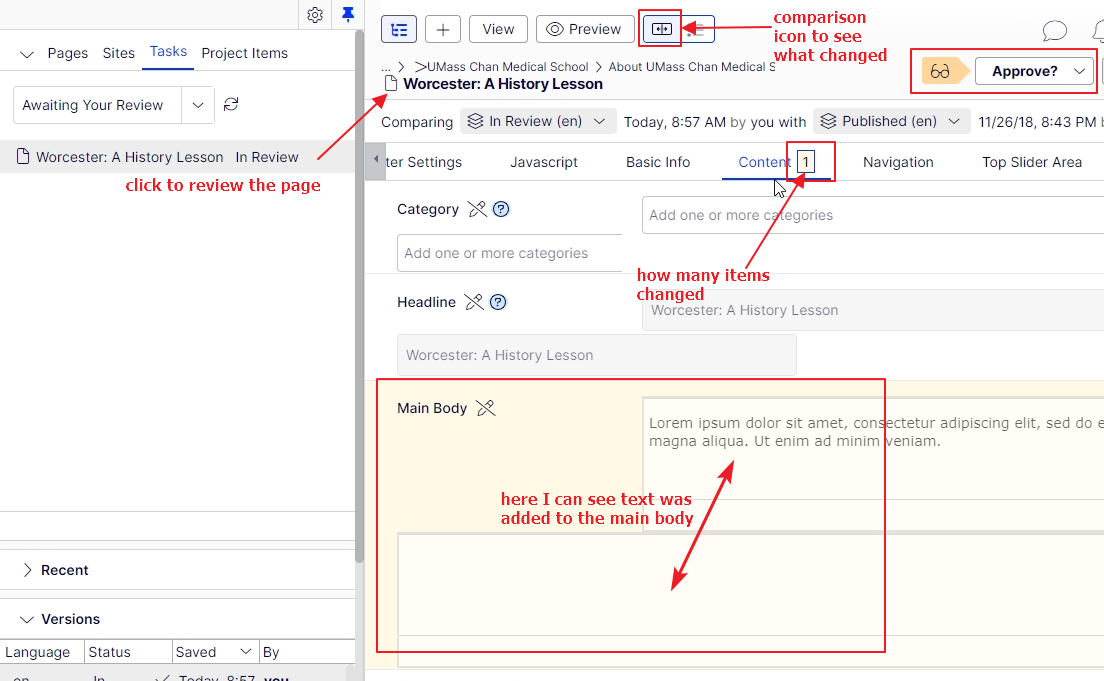Switch to the Navigation tab
The width and height of the screenshot is (1104, 681).
point(897,162)
